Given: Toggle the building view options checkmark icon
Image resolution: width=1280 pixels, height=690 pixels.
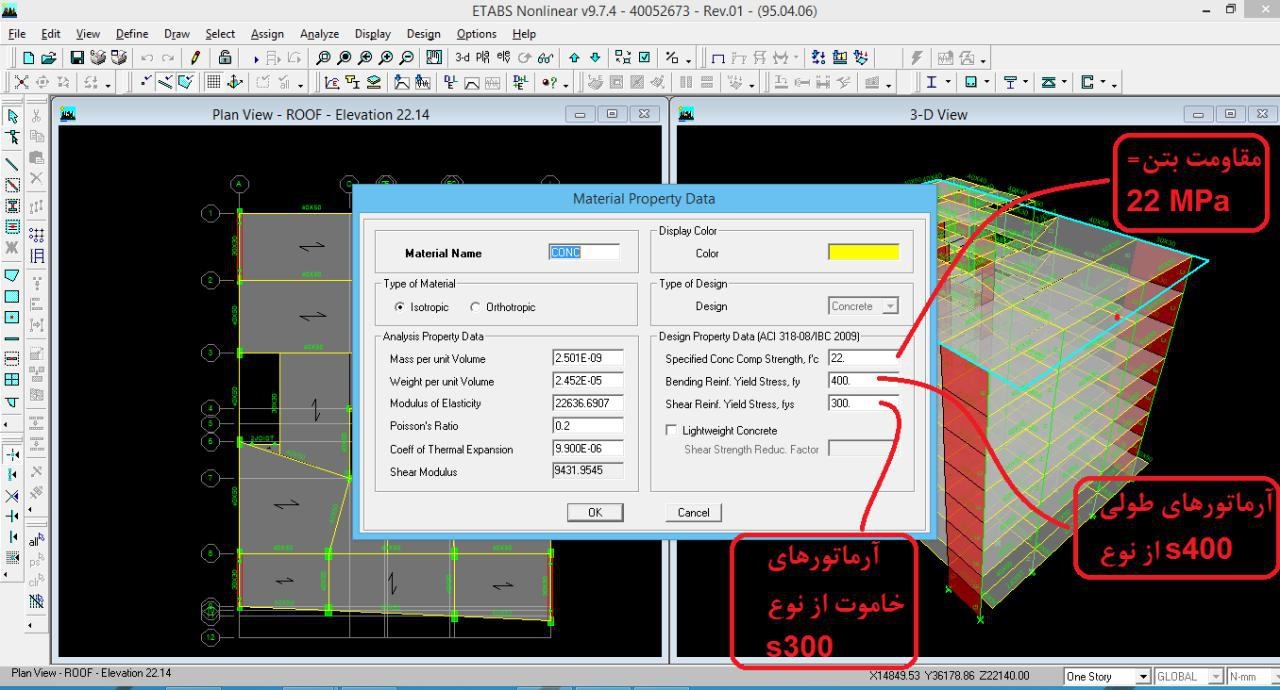Looking at the screenshot, I should 644,58.
